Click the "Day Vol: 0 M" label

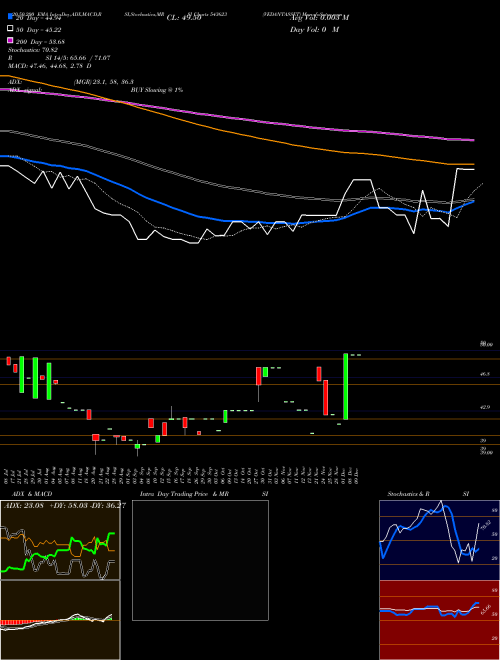(314, 29)
